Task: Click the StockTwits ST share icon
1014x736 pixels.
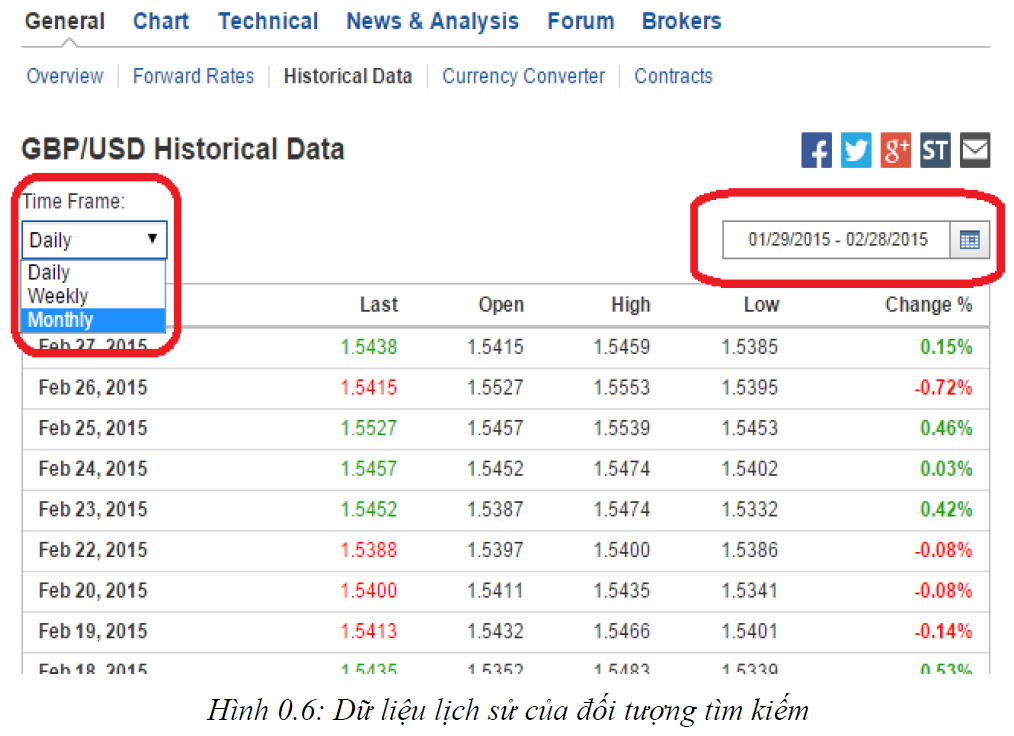Action: coord(935,151)
